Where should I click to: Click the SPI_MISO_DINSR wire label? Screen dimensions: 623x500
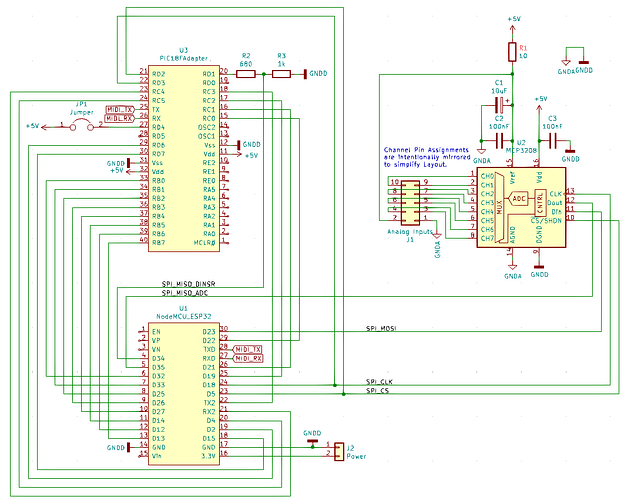pos(188,284)
